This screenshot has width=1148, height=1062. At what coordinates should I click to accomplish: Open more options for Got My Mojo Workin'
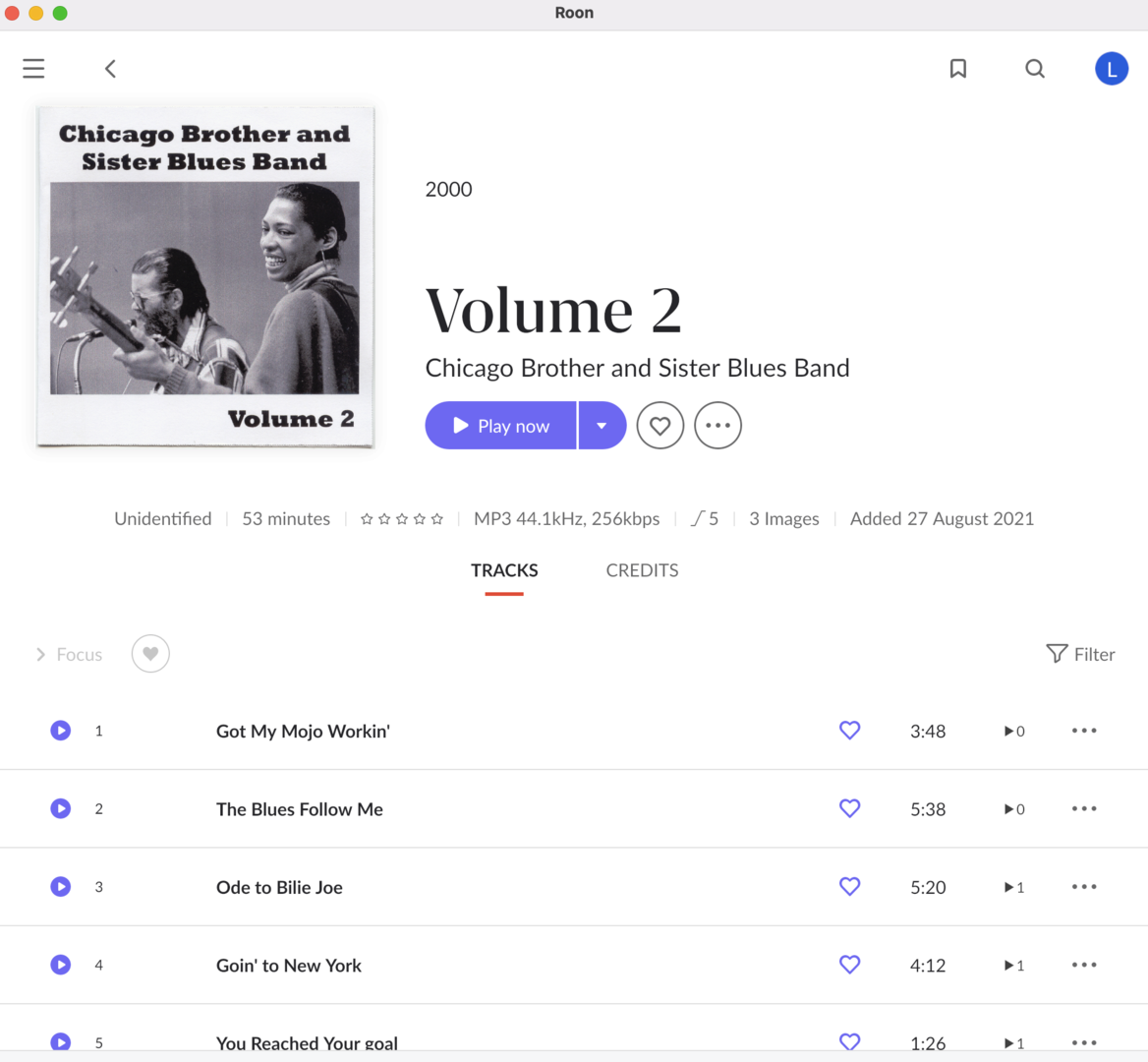click(x=1084, y=731)
